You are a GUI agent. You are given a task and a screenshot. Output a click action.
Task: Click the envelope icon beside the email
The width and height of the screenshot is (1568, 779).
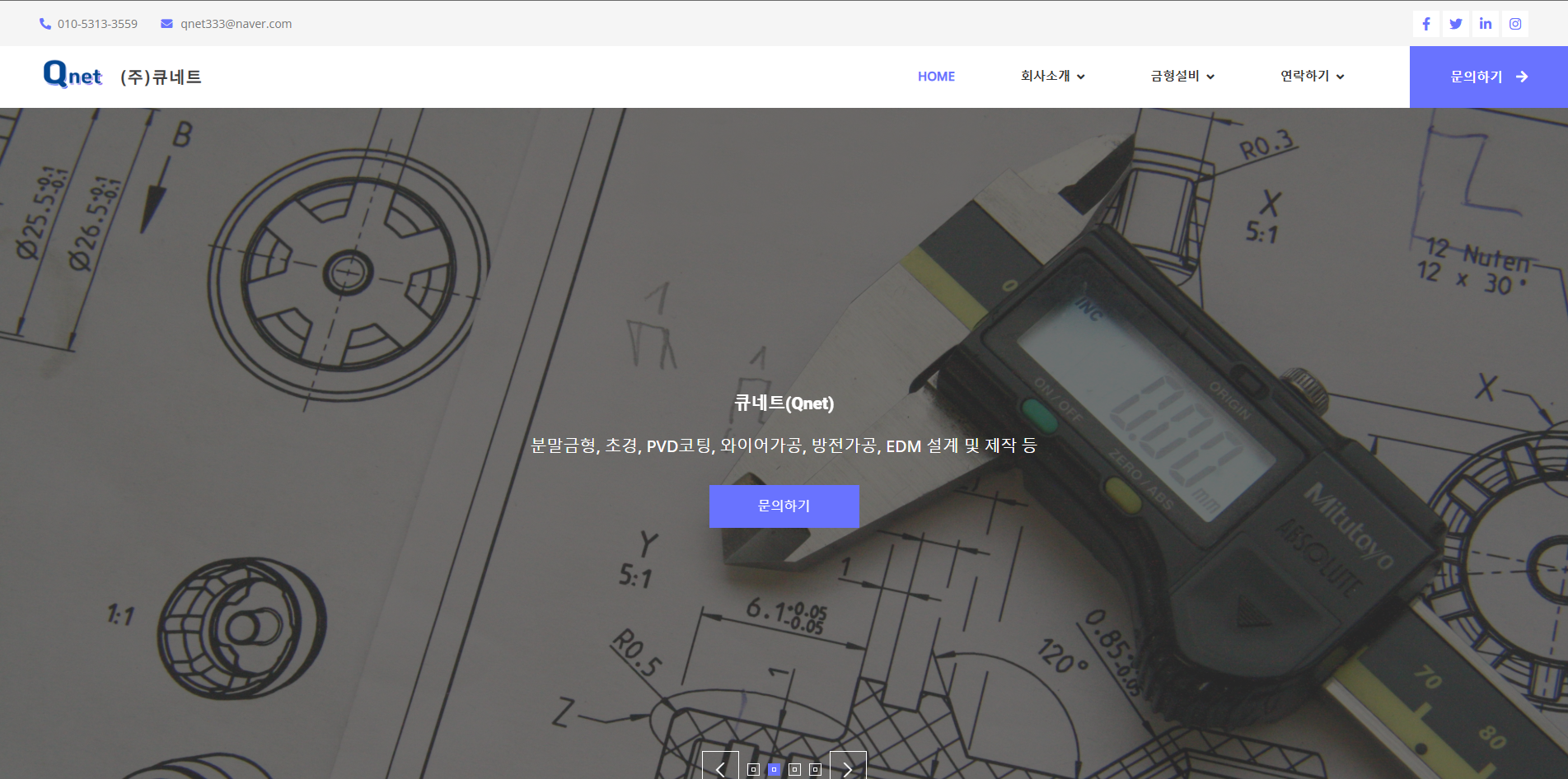click(x=166, y=24)
